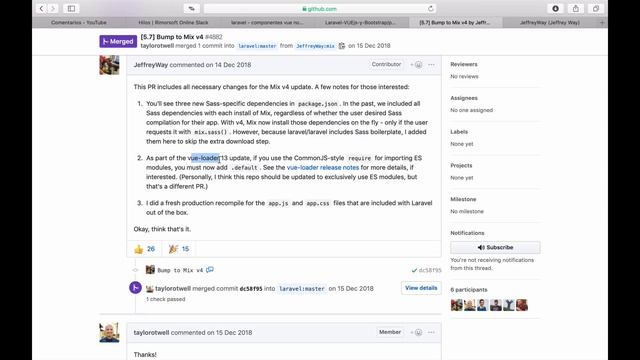Open options menu on JeffreyWay's comment
The height and width of the screenshot is (360, 640).
coord(431,64)
